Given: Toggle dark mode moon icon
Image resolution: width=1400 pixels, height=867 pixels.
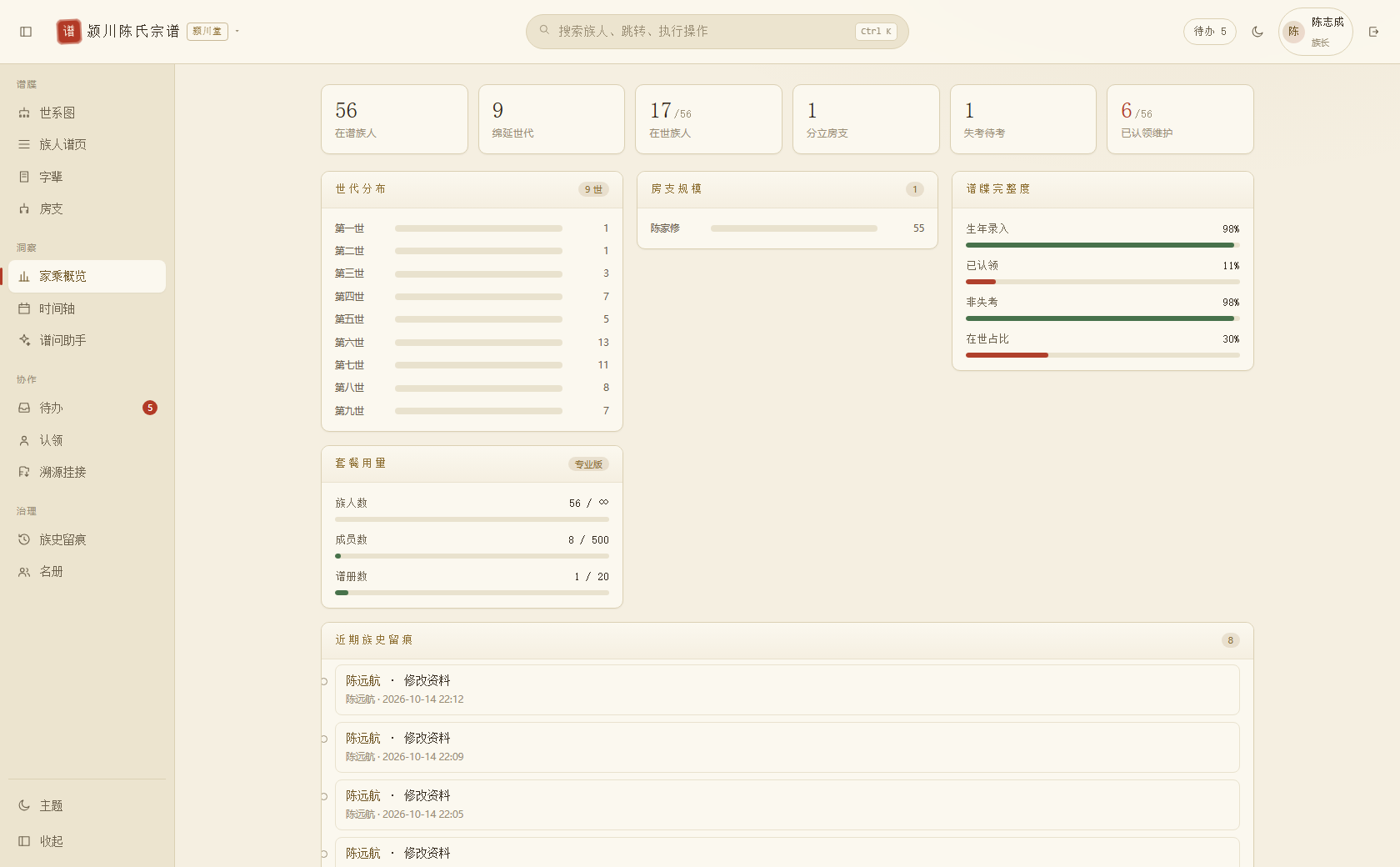Looking at the screenshot, I should [1257, 32].
